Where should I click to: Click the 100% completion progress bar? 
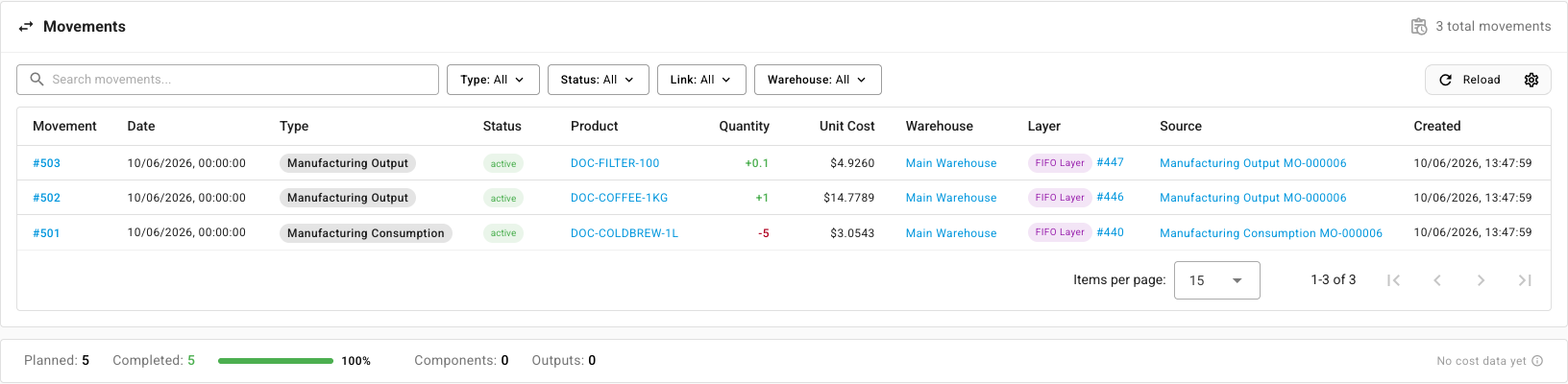click(x=276, y=361)
